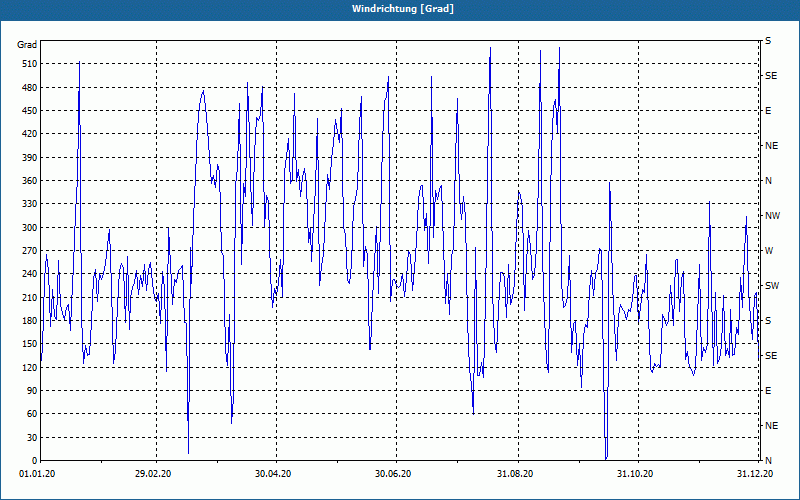Click the 330 axis value
The width and height of the screenshot is (800, 500).
point(30,204)
